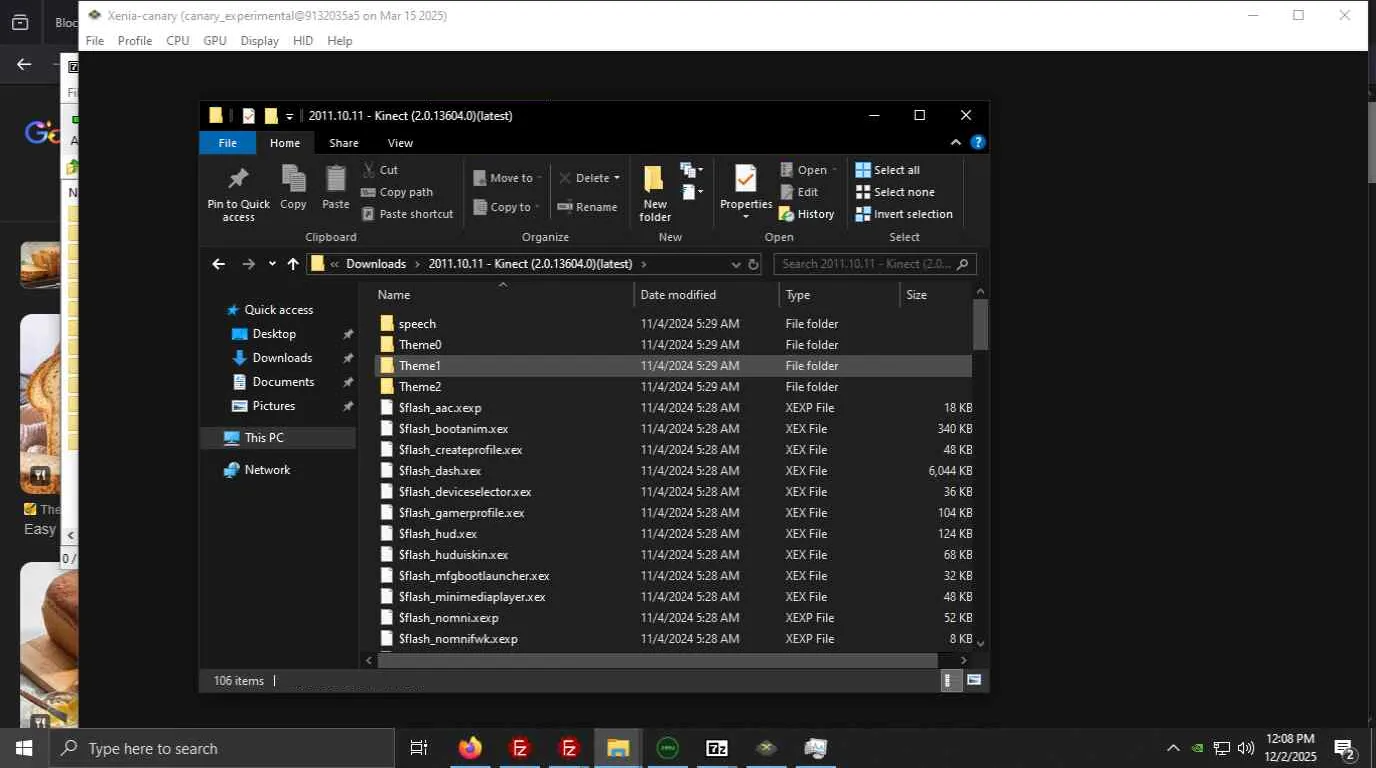Switch to large thumbnails view in status bar
The height and width of the screenshot is (768, 1376).
[x=973, y=680]
